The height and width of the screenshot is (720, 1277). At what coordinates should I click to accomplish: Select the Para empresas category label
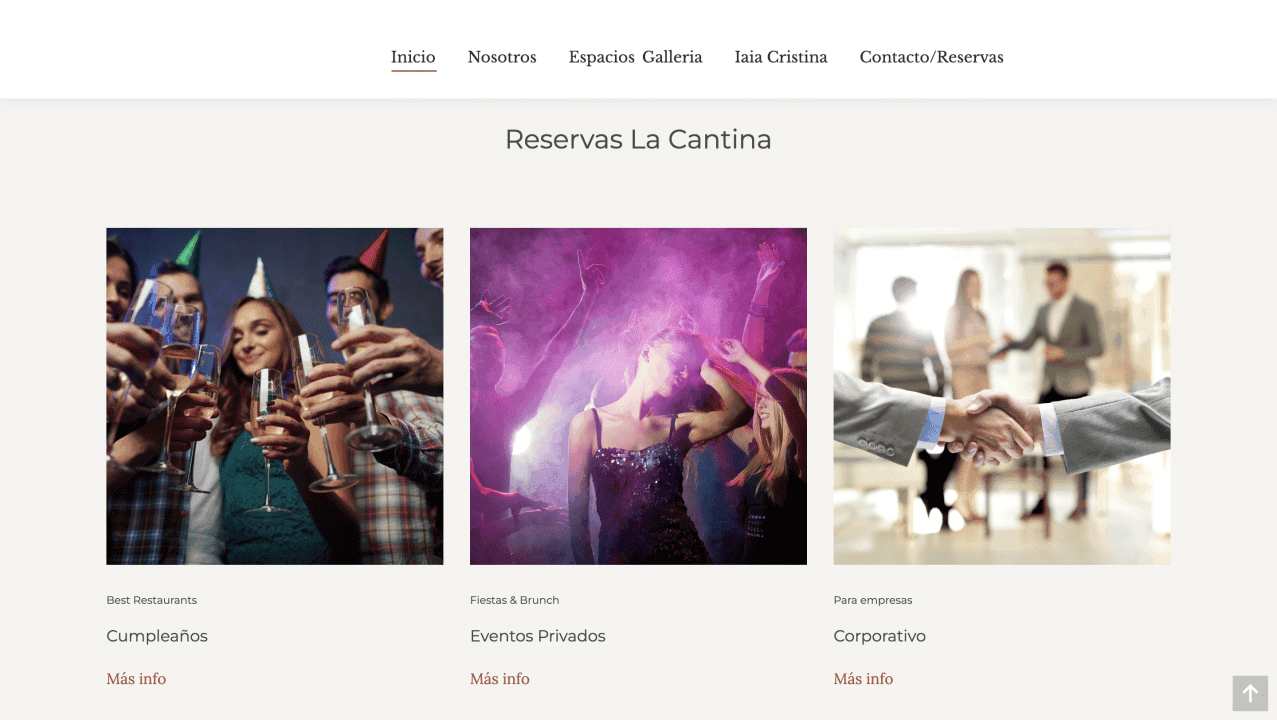pyautogui.click(x=873, y=600)
